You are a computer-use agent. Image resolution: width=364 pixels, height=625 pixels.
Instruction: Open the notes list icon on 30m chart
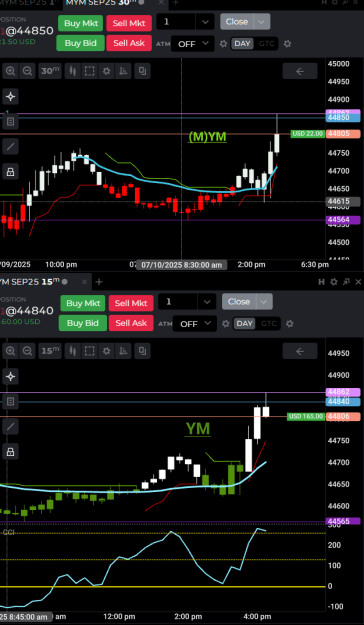(x=10, y=122)
